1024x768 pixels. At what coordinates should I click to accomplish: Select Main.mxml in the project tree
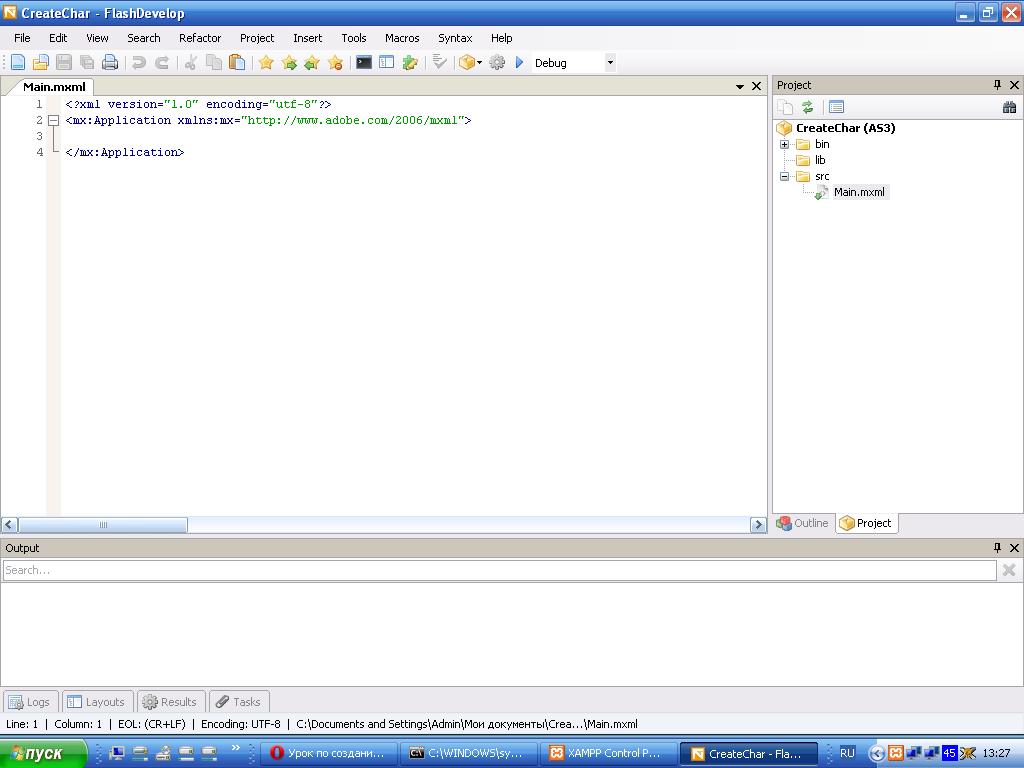pos(859,192)
